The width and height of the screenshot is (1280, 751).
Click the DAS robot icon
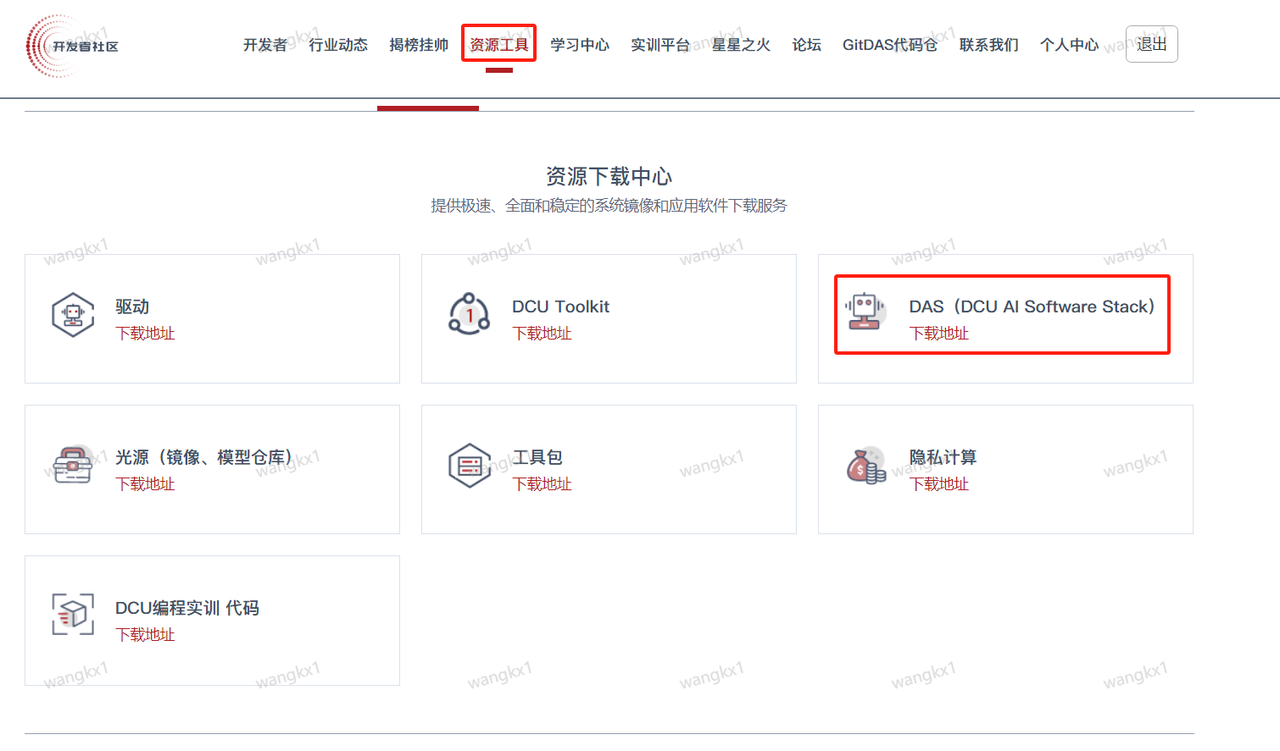point(866,314)
